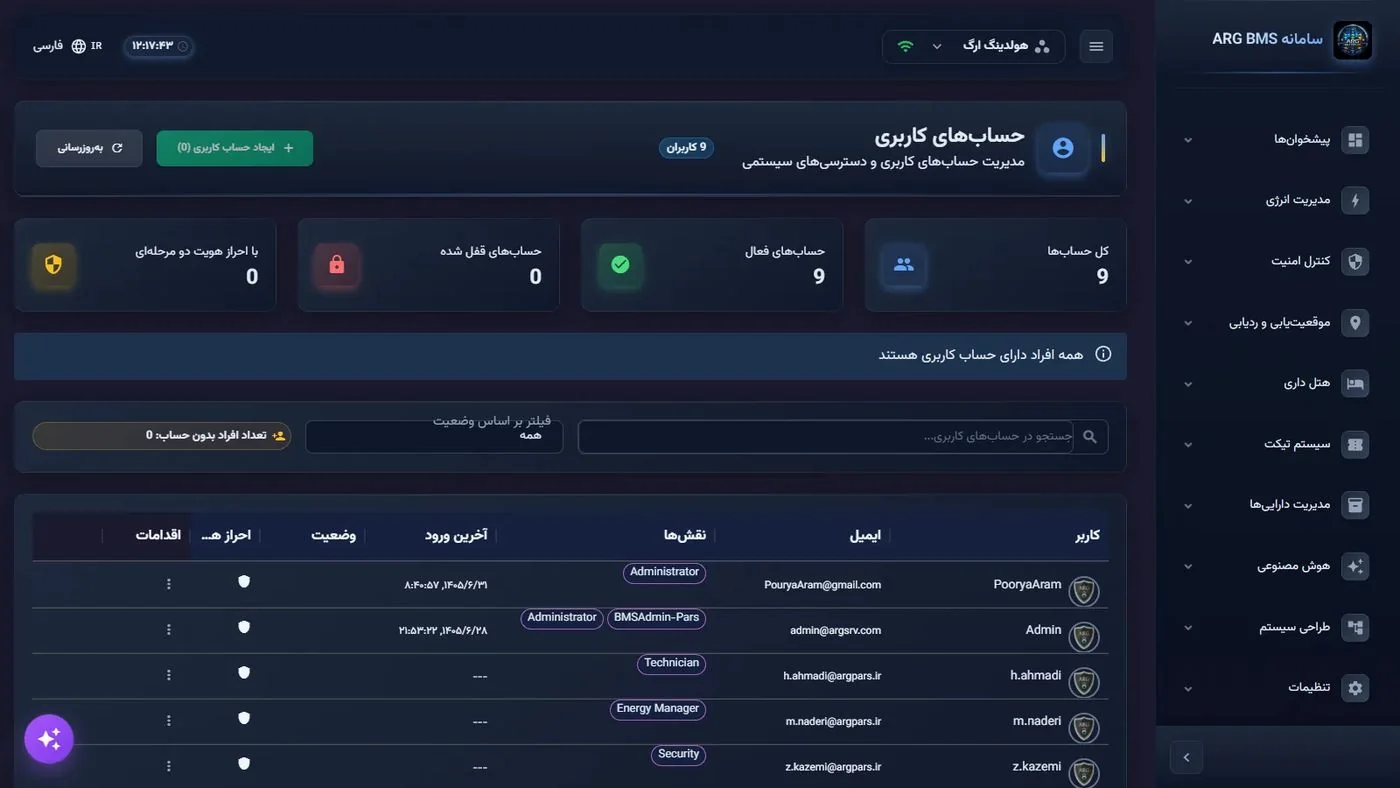
Task: Click the red lock icon on locked accounts card
Action: coord(337,265)
